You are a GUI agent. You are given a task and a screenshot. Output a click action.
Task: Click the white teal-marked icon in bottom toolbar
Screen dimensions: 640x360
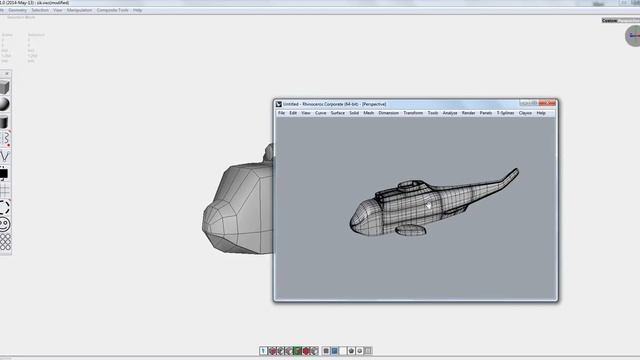[263, 351]
